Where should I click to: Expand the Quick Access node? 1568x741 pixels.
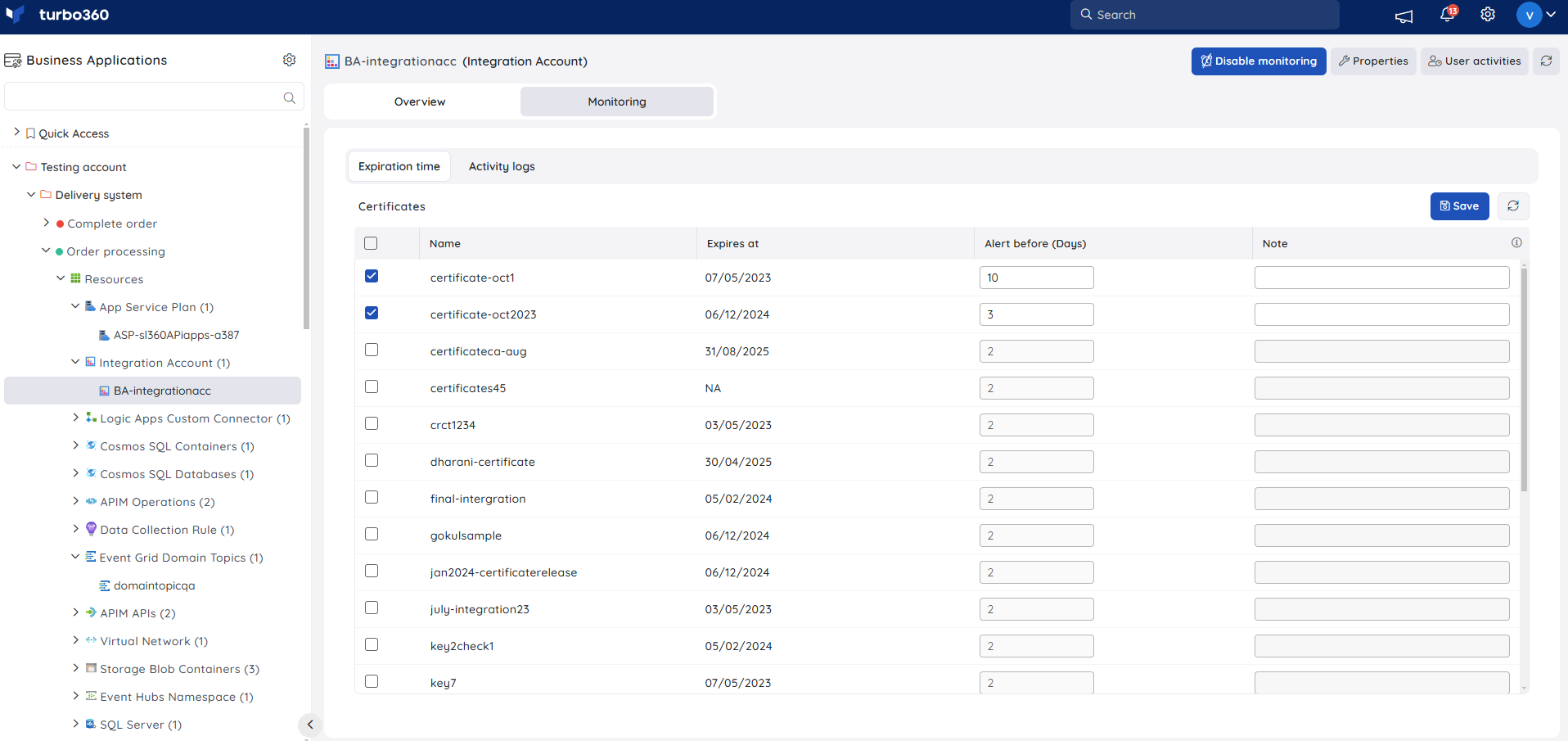pyautogui.click(x=16, y=132)
